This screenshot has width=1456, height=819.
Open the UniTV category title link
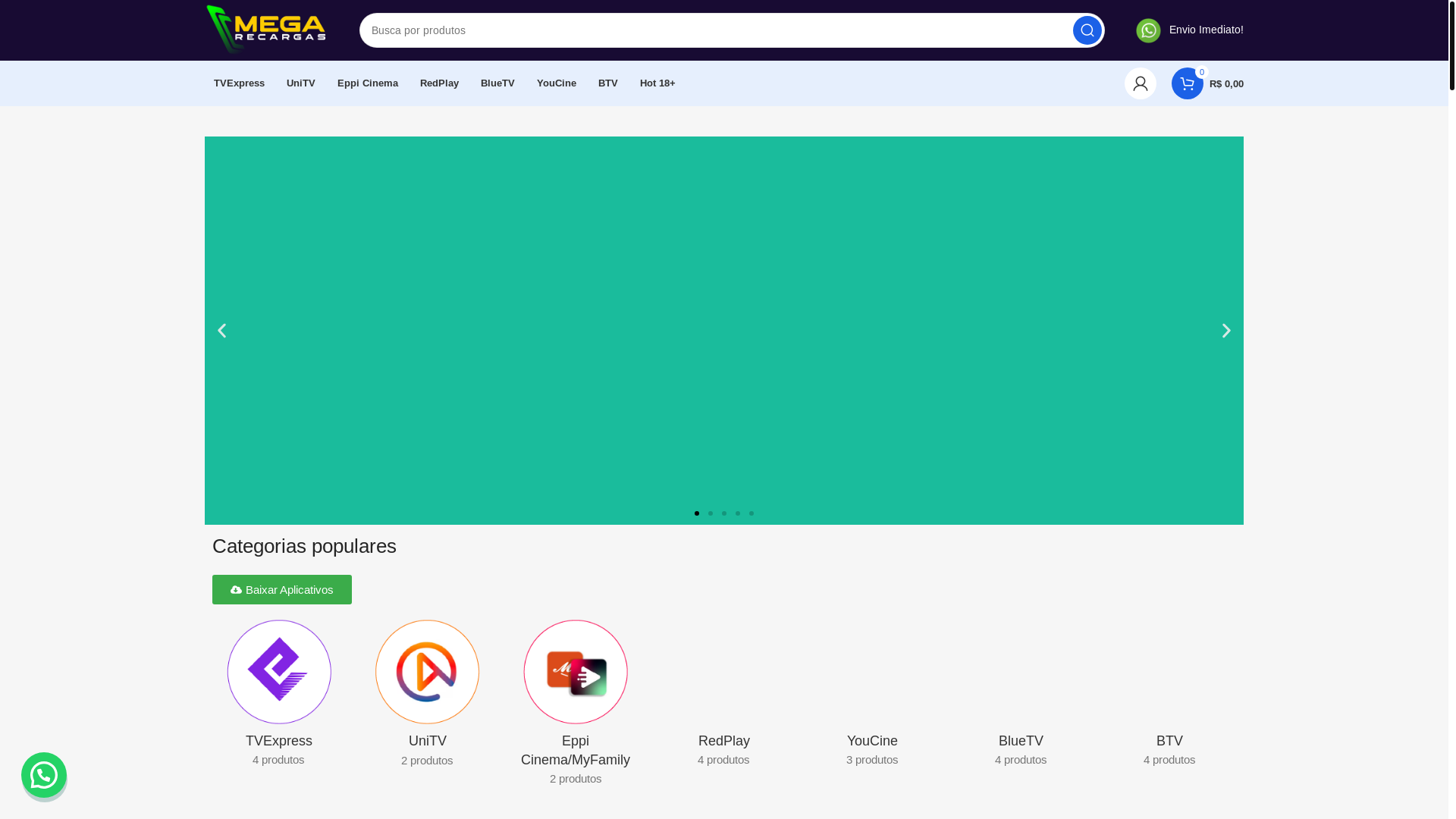[x=428, y=741]
